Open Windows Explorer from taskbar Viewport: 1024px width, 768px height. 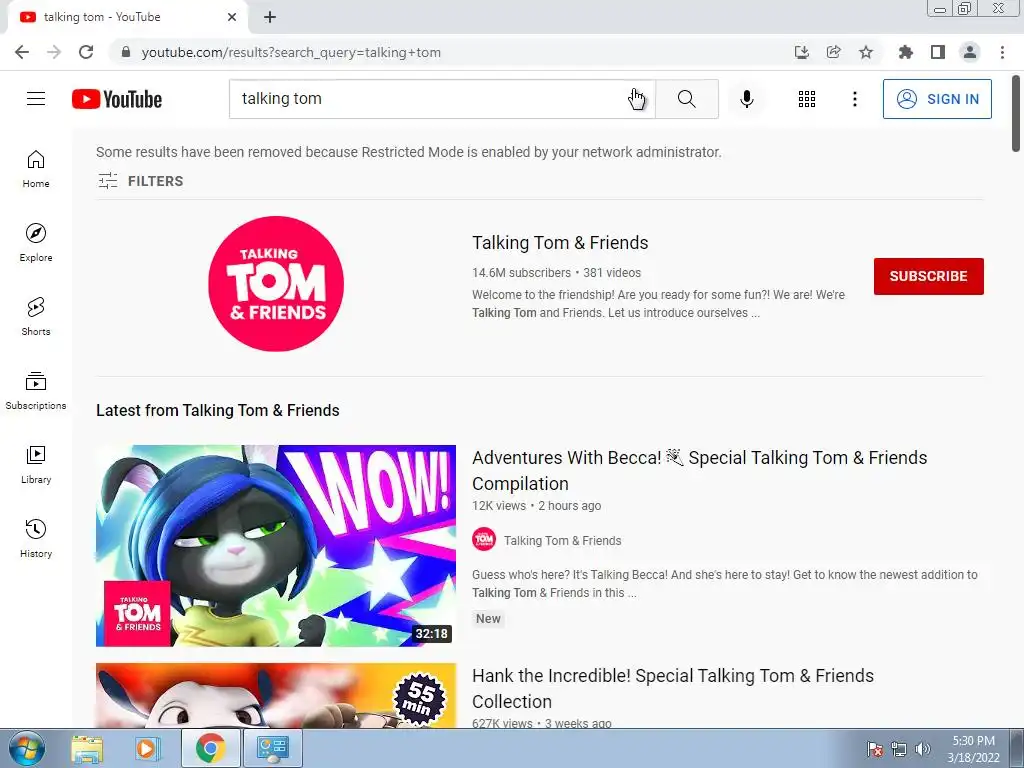coord(87,748)
